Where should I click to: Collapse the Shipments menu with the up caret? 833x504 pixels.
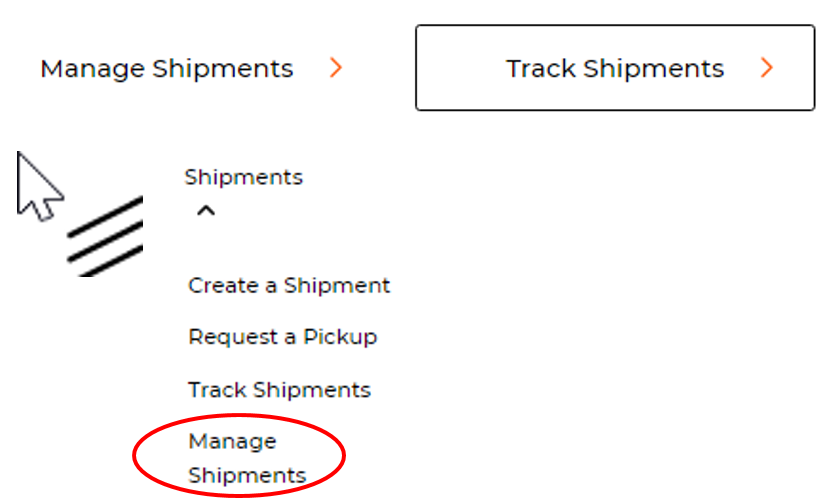[206, 210]
